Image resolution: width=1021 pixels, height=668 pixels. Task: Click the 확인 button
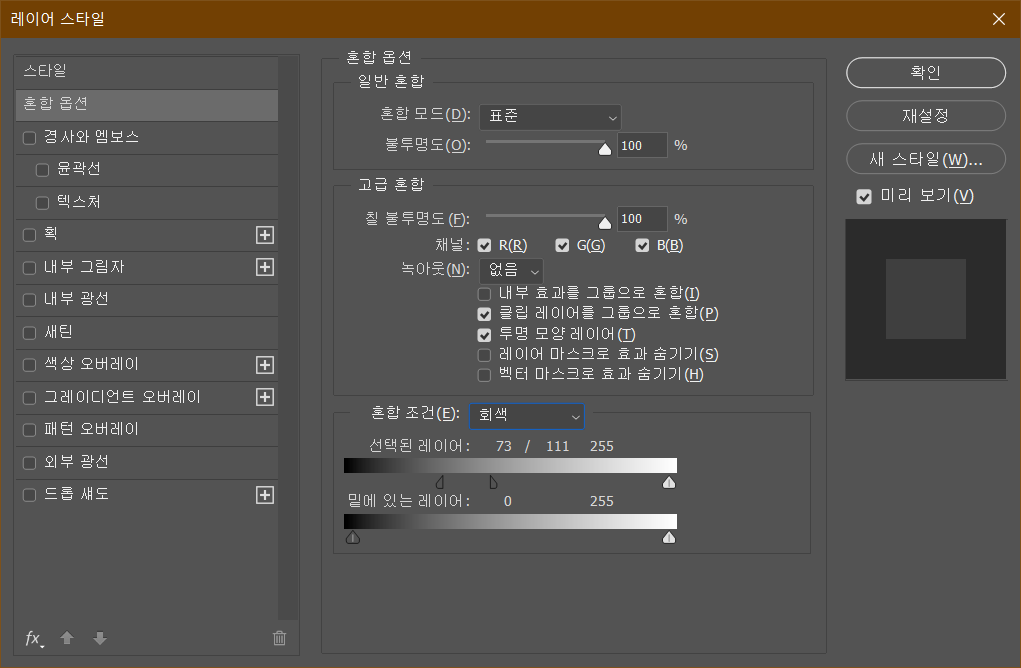[x=926, y=72]
